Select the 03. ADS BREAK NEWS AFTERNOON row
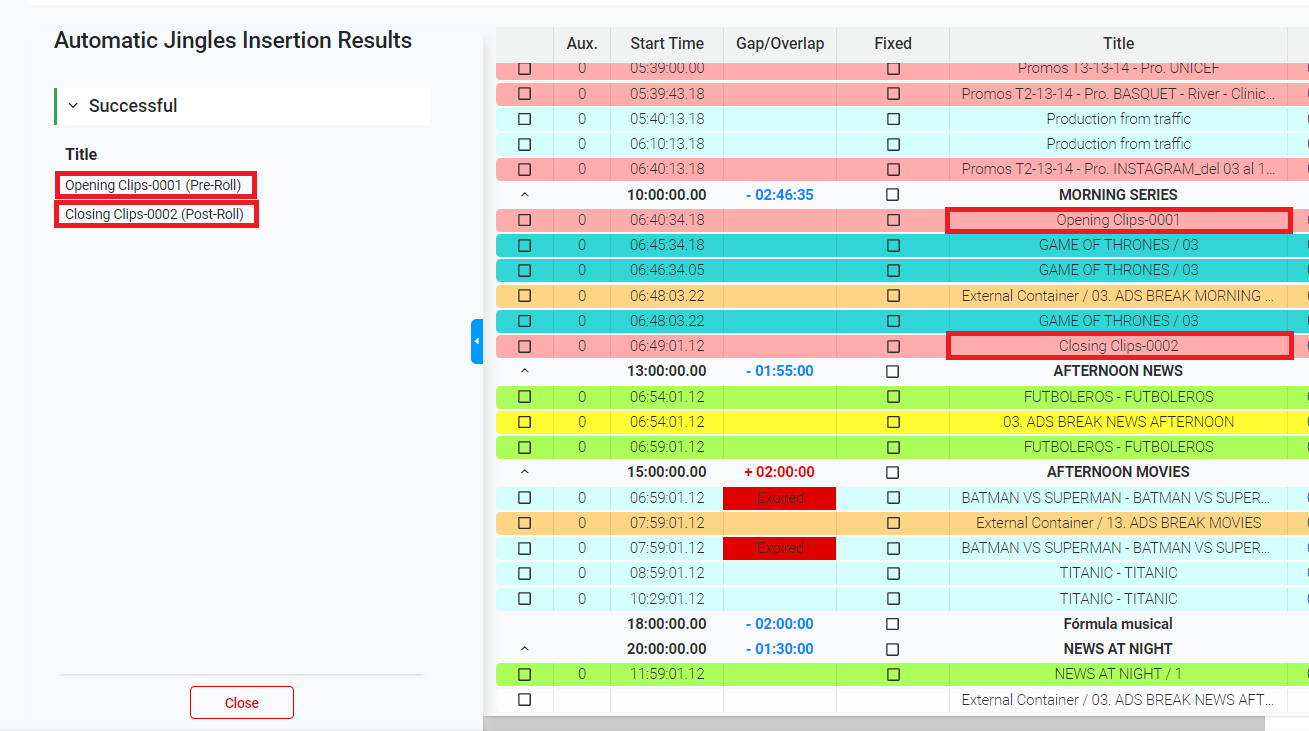 point(1118,422)
